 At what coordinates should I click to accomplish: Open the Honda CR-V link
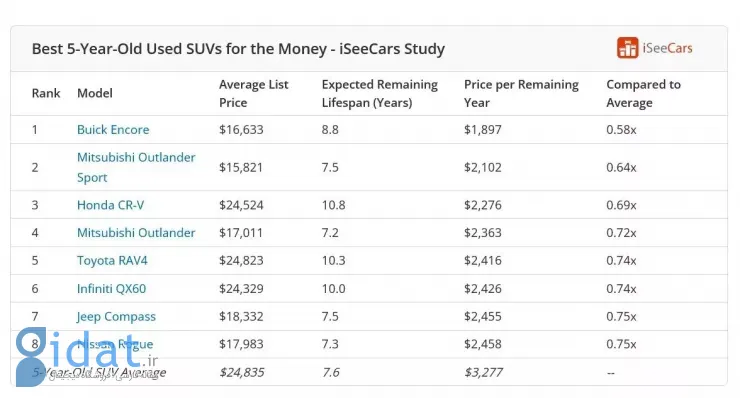pos(110,205)
